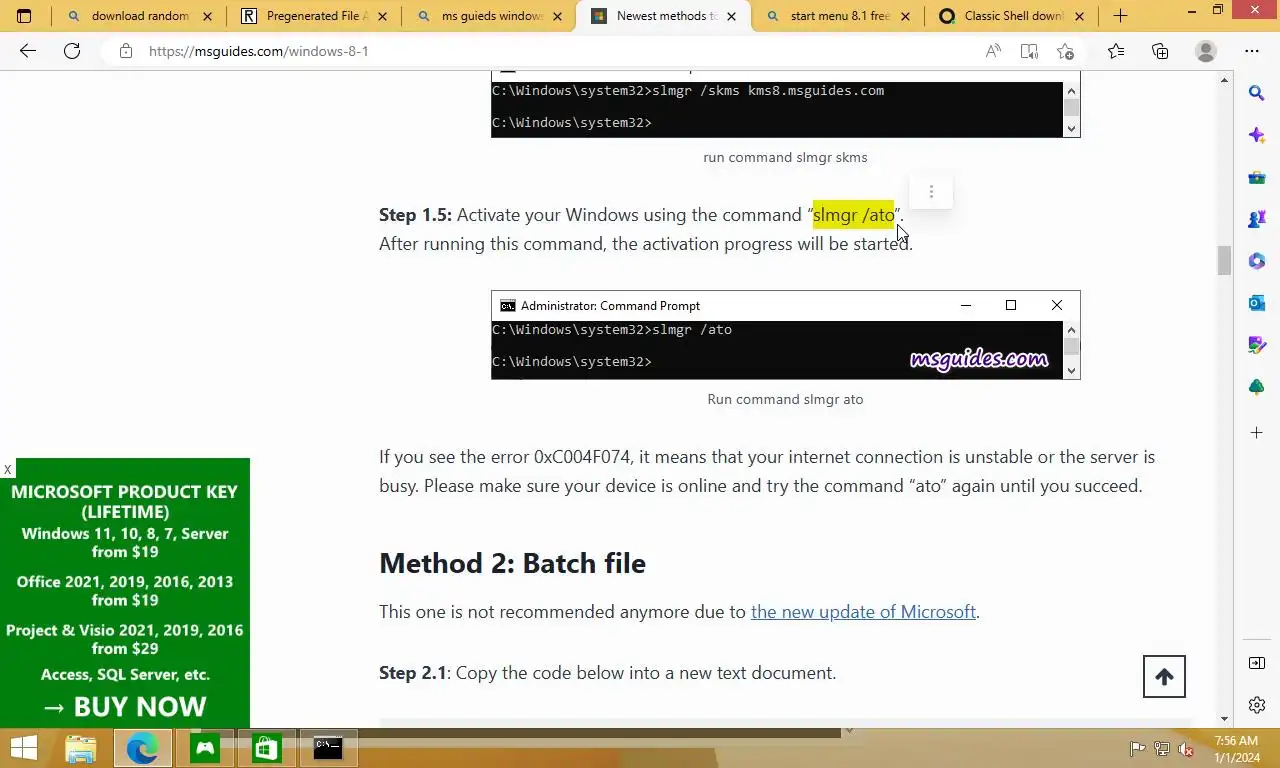
Task: Open the tab actions menu icon
Action: click(x=24, y=16)
